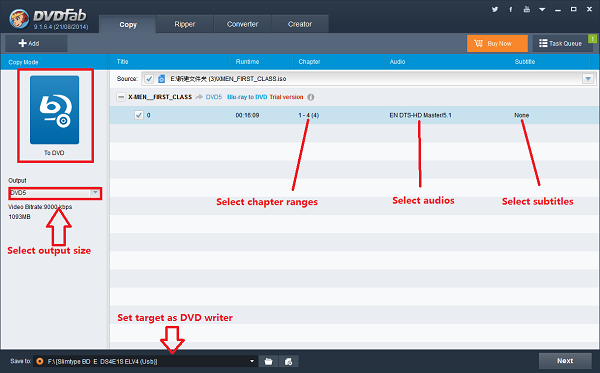
Task: Switch to the Ripper tab
Action: pos(185,24)
